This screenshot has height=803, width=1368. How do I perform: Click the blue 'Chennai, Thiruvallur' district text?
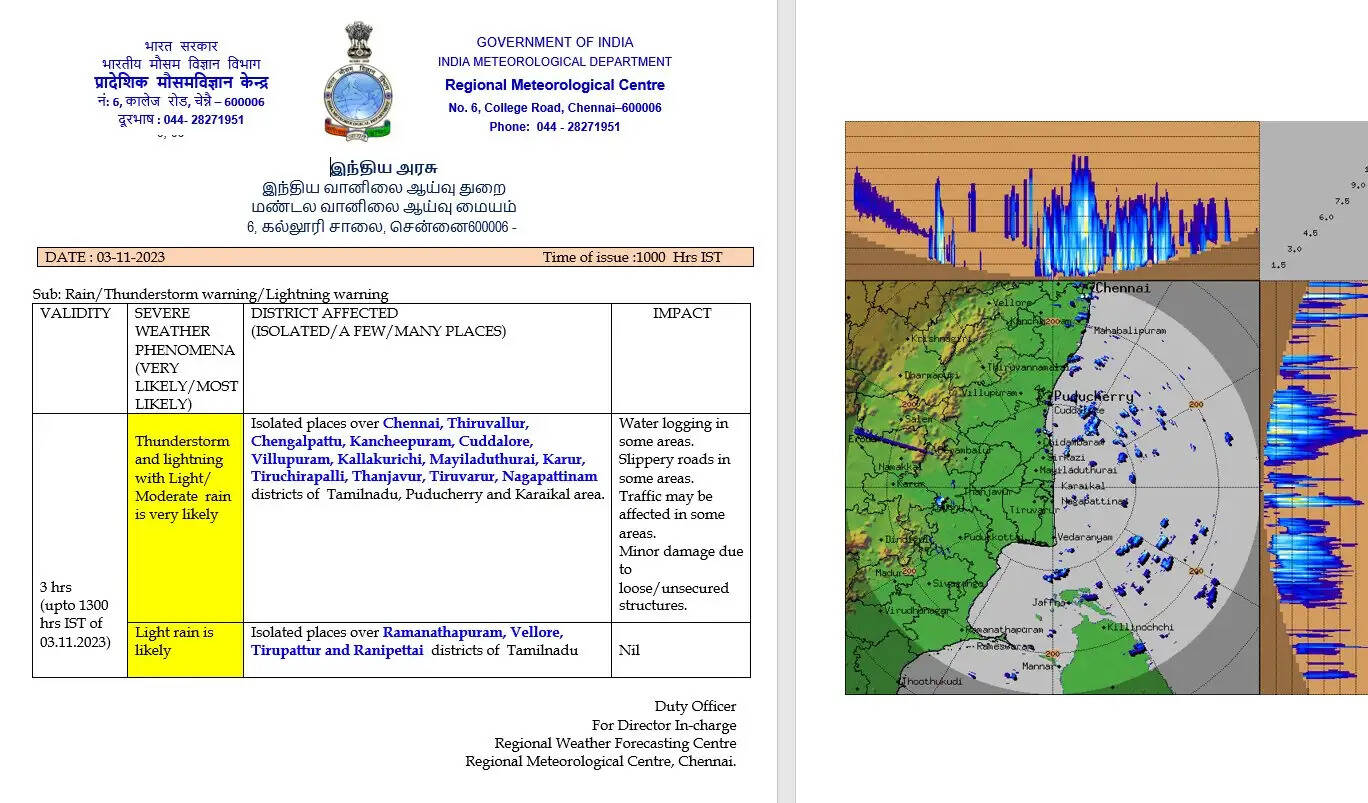click(455, 423)
